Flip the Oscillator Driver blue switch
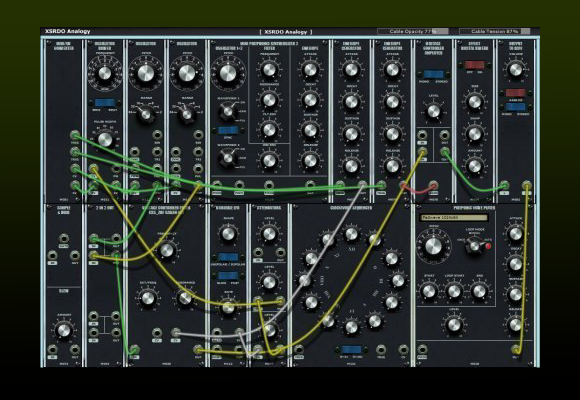 104,103
